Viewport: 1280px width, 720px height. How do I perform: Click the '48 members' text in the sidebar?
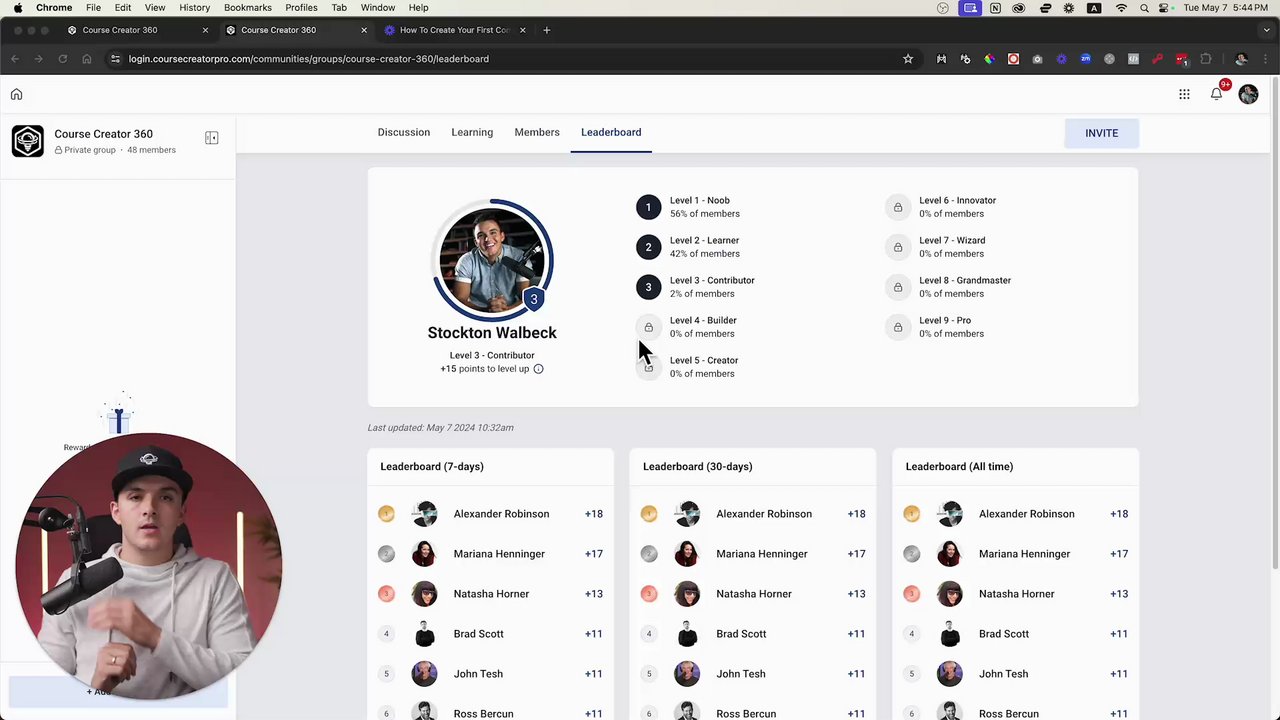coord(151,150)
